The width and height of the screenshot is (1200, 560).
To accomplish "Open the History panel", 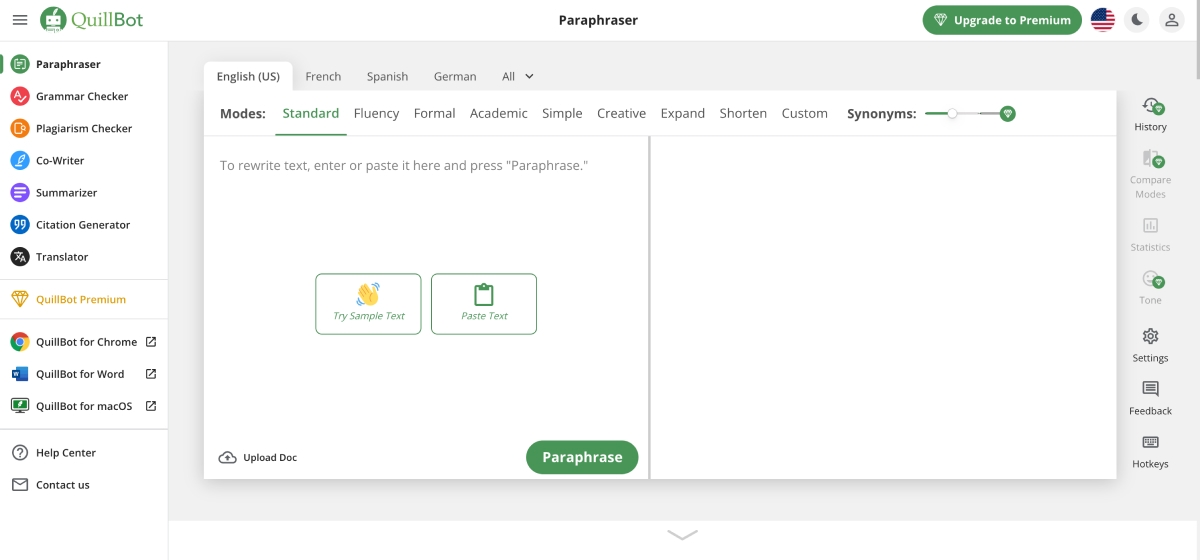I will click(x=1150, y=114).
